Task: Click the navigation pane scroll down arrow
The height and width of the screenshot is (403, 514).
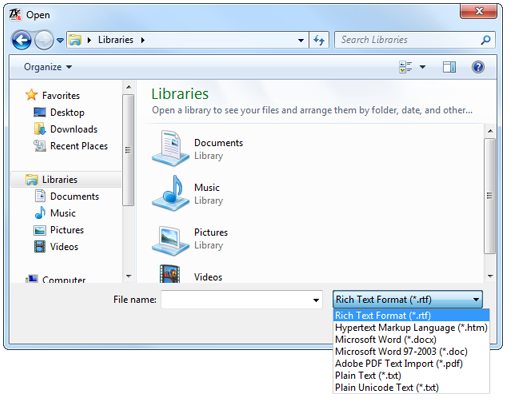Action: point(129,276)
